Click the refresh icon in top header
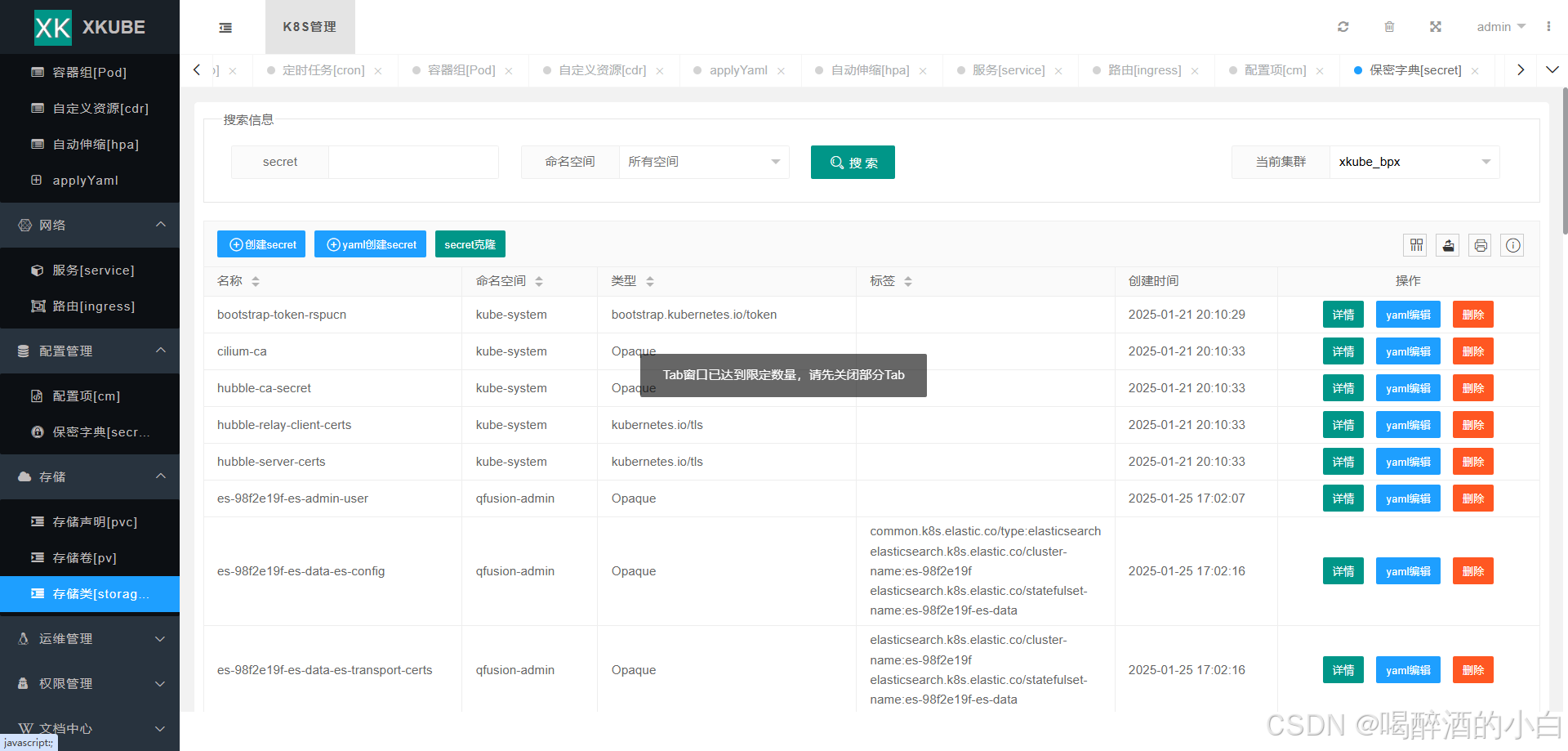Screen dimensions: 1568x751 tap(1343, 27)
